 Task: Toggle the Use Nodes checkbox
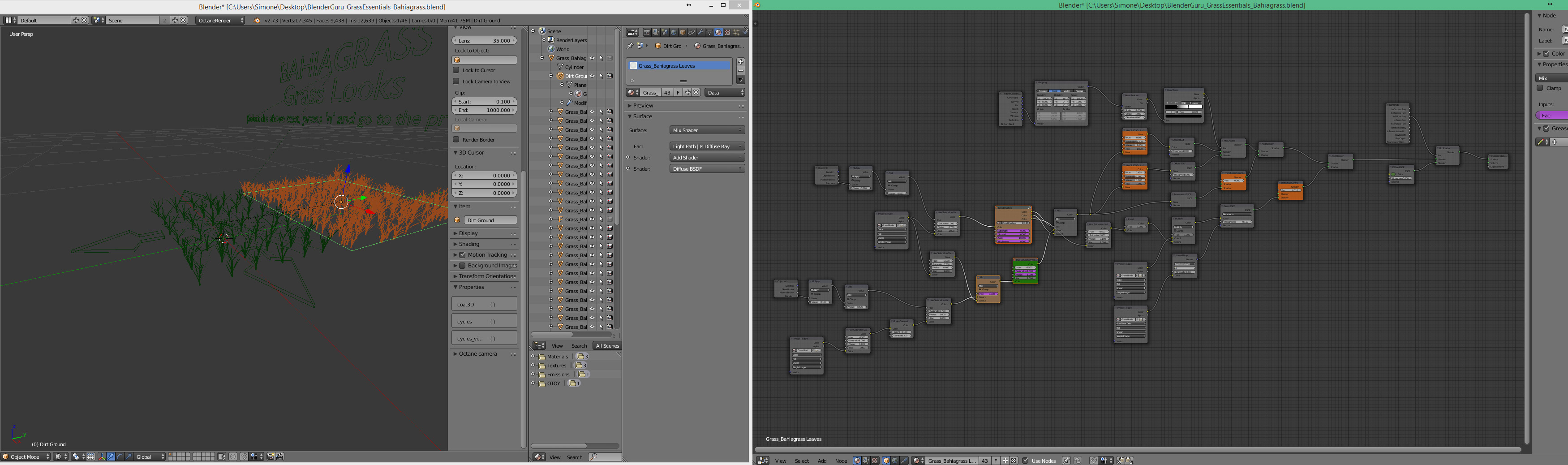point(1026,461)
